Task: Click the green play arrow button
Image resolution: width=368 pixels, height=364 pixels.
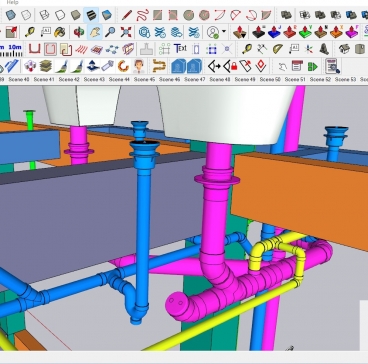Action: coord(313,67)
